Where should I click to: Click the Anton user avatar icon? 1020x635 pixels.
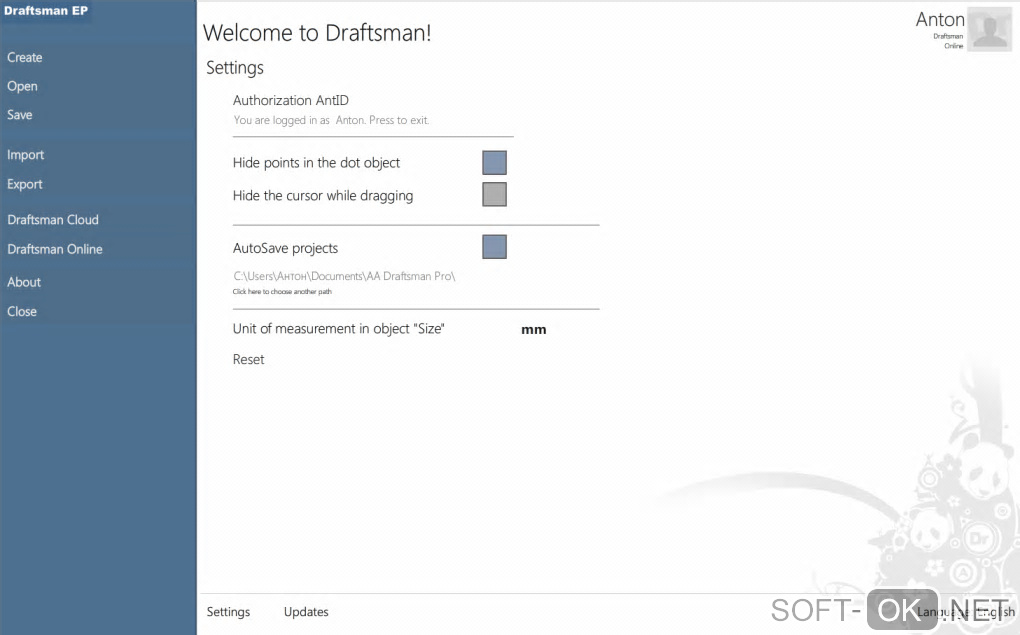pos(989,29)
